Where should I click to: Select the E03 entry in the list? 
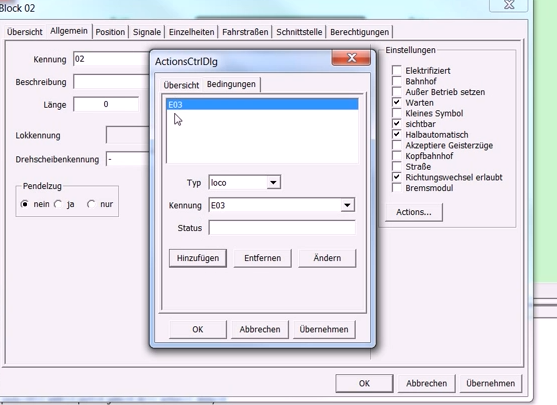[262, 104]
